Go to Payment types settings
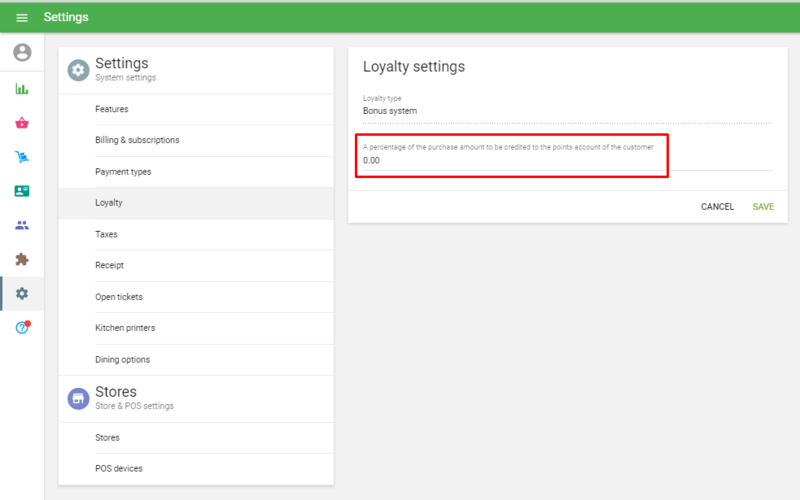 coord(123,172)
